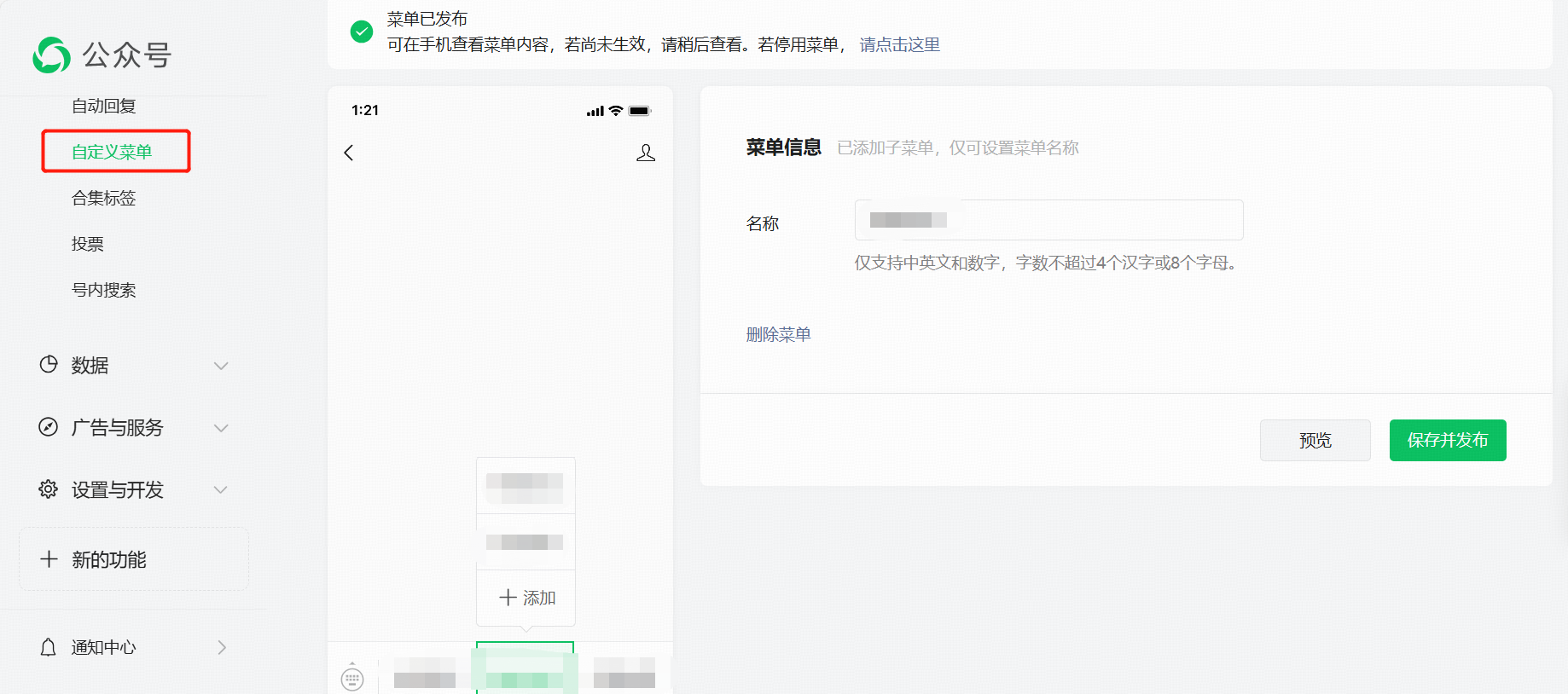Click the green success checkmark icon
Screen dimensions: 1568x694
(x=362, y=32)
